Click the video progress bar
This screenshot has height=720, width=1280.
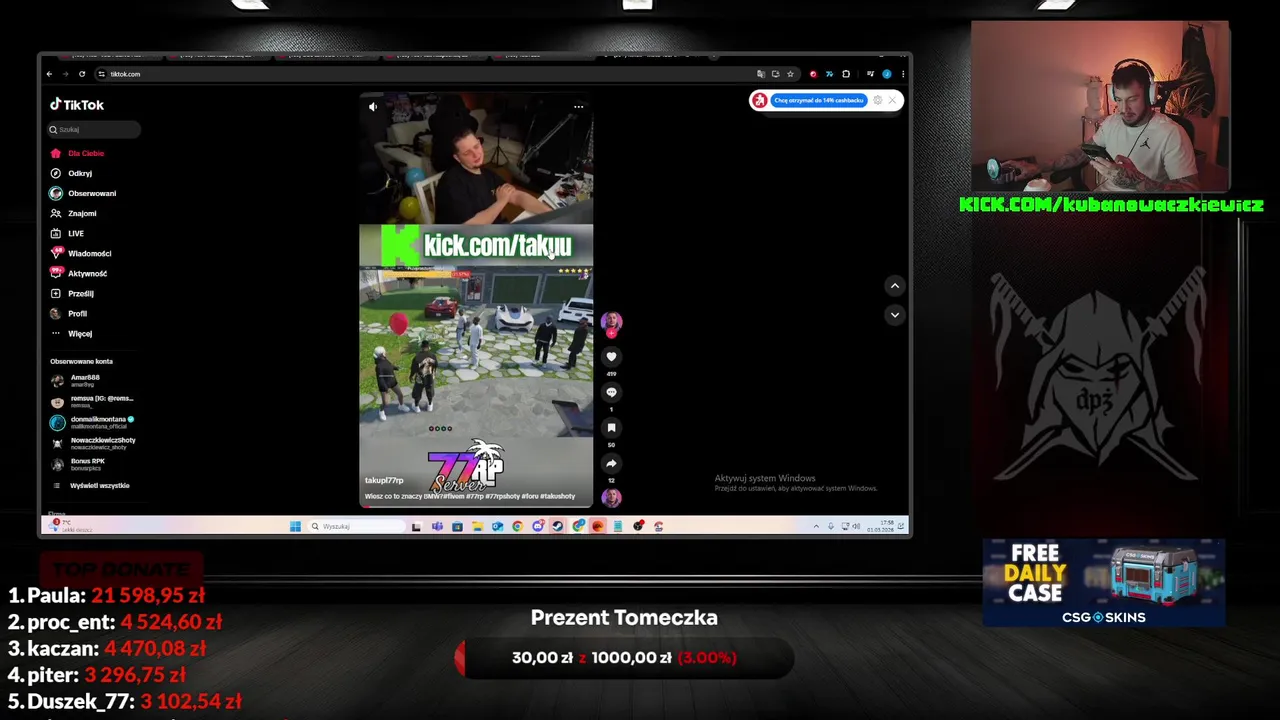(x=476, y=506)
